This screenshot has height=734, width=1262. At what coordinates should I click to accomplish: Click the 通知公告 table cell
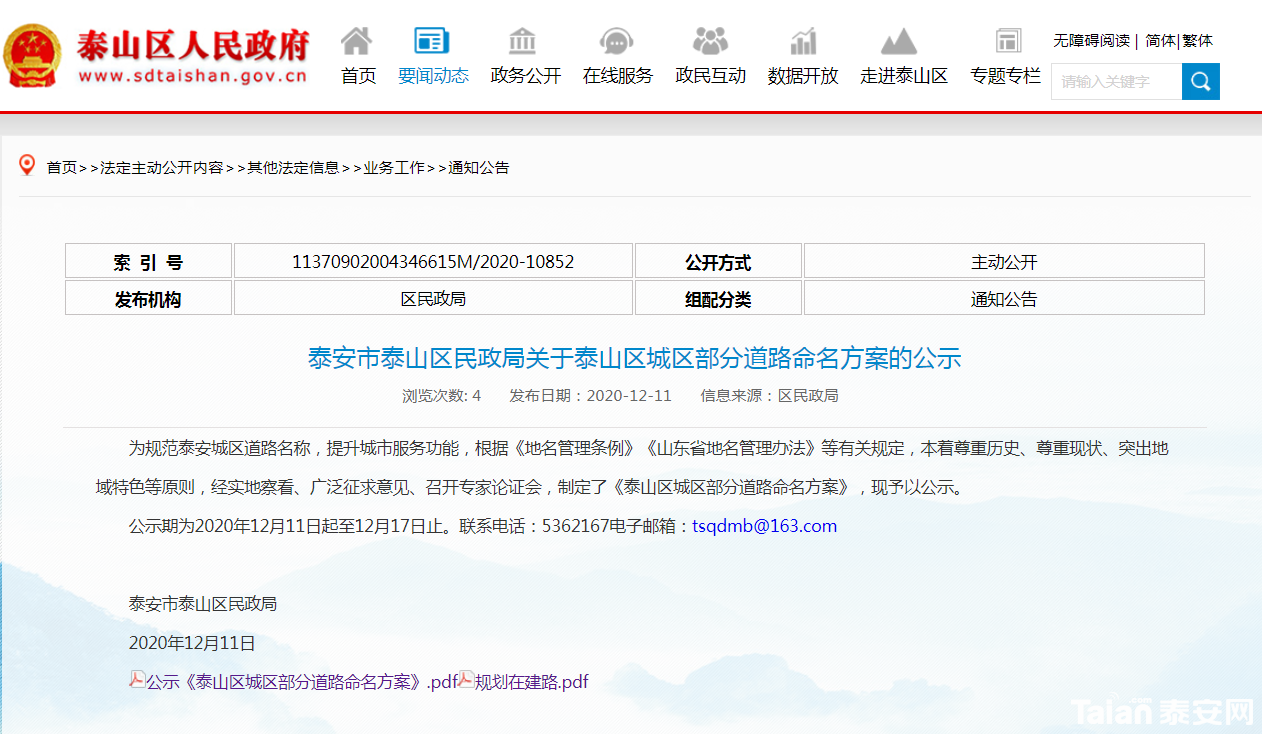coord(1004,298)
